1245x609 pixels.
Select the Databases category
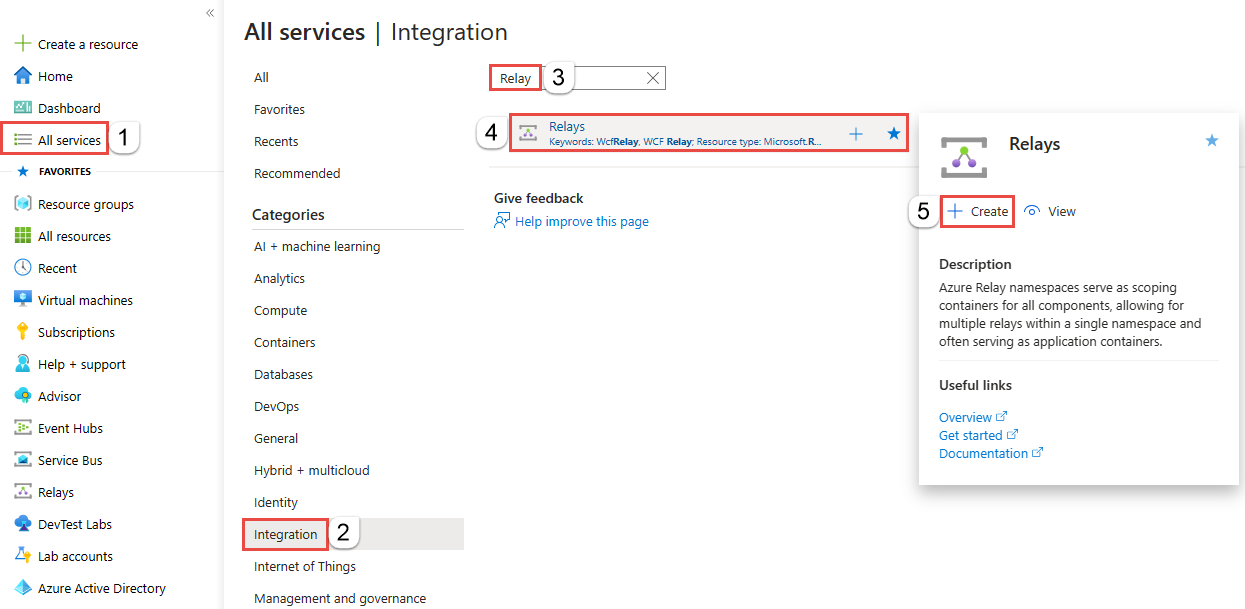coord(281,373)
